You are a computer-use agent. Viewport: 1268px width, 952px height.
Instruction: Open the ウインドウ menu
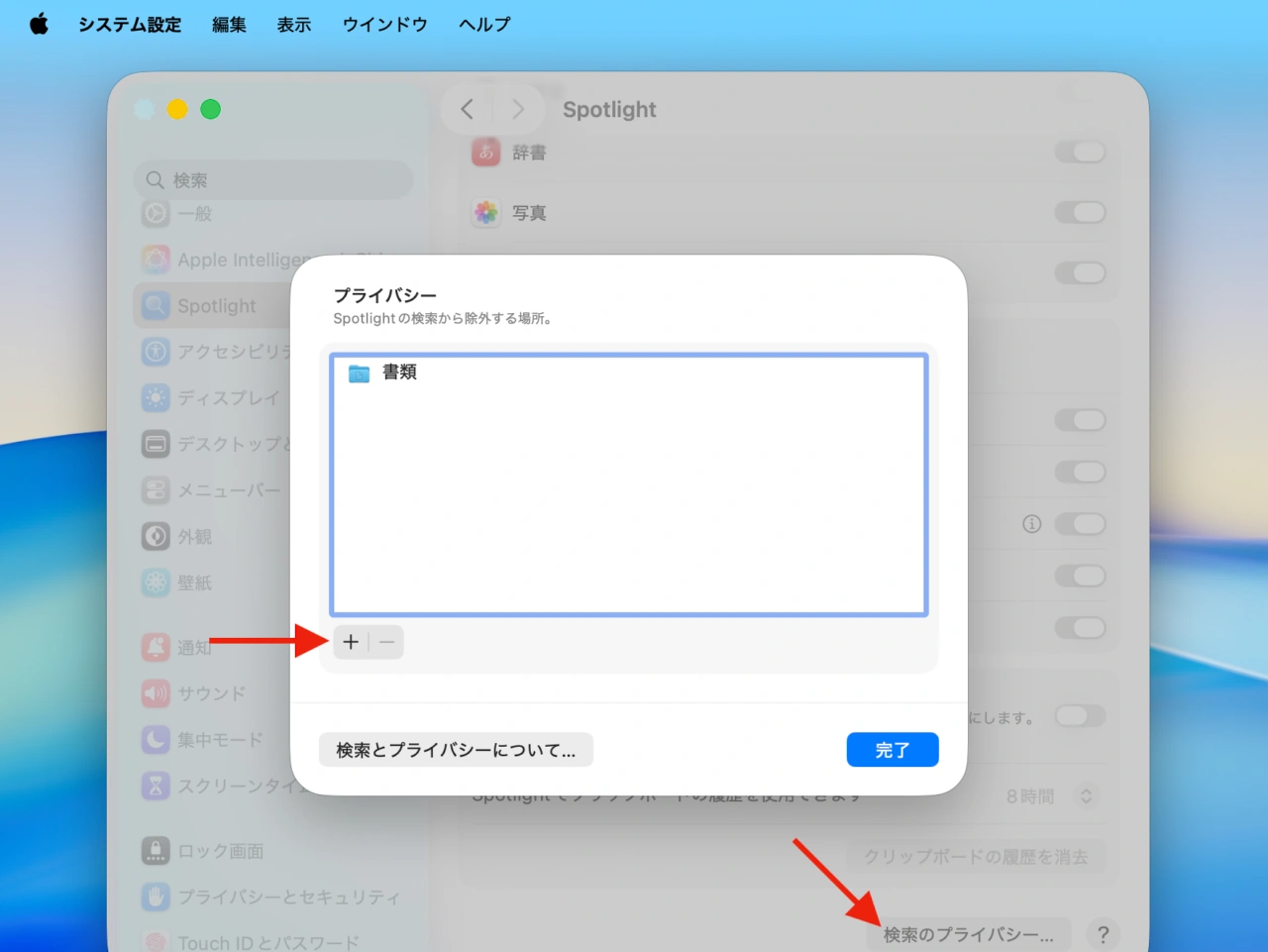tap(384, 24)
